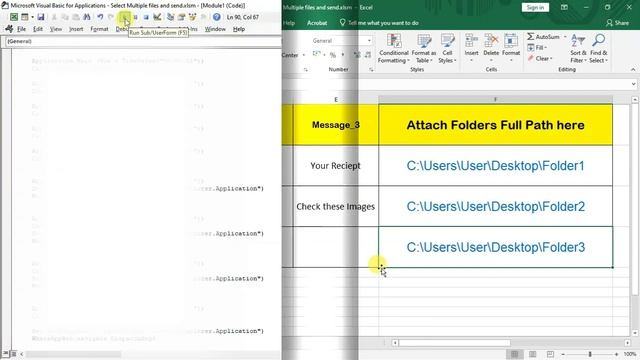This screenshot has width=640, height=360.
Task: Open Find & Select magnifier in Excel
Action: pyautogui.click(x=598, y=49)
